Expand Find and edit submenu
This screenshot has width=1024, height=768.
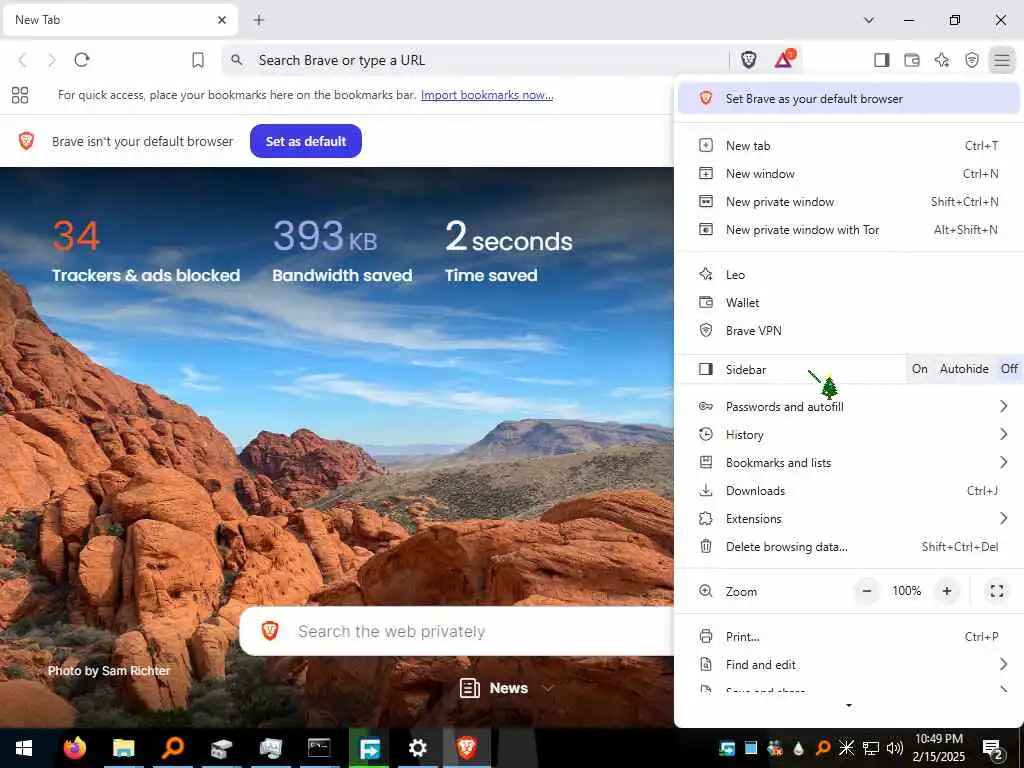pyautogui.click(x=849, y=664)
